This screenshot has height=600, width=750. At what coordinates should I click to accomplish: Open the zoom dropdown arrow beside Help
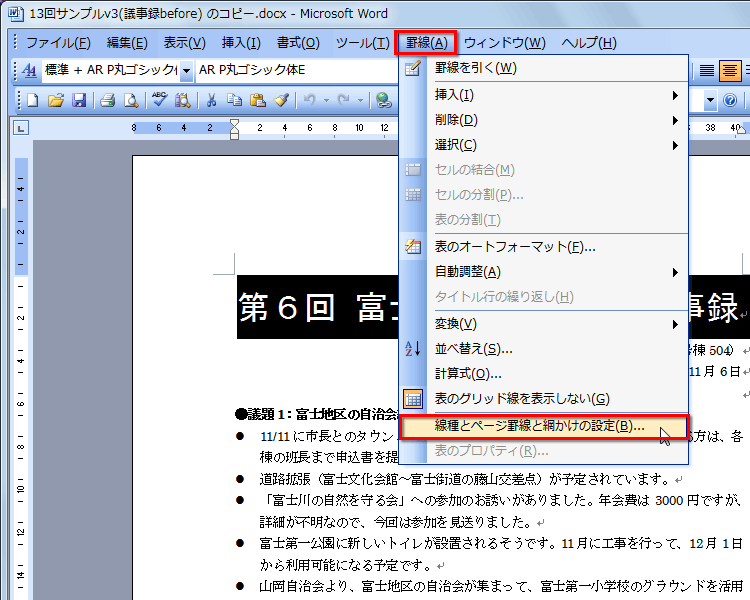[x=710, y=100]
